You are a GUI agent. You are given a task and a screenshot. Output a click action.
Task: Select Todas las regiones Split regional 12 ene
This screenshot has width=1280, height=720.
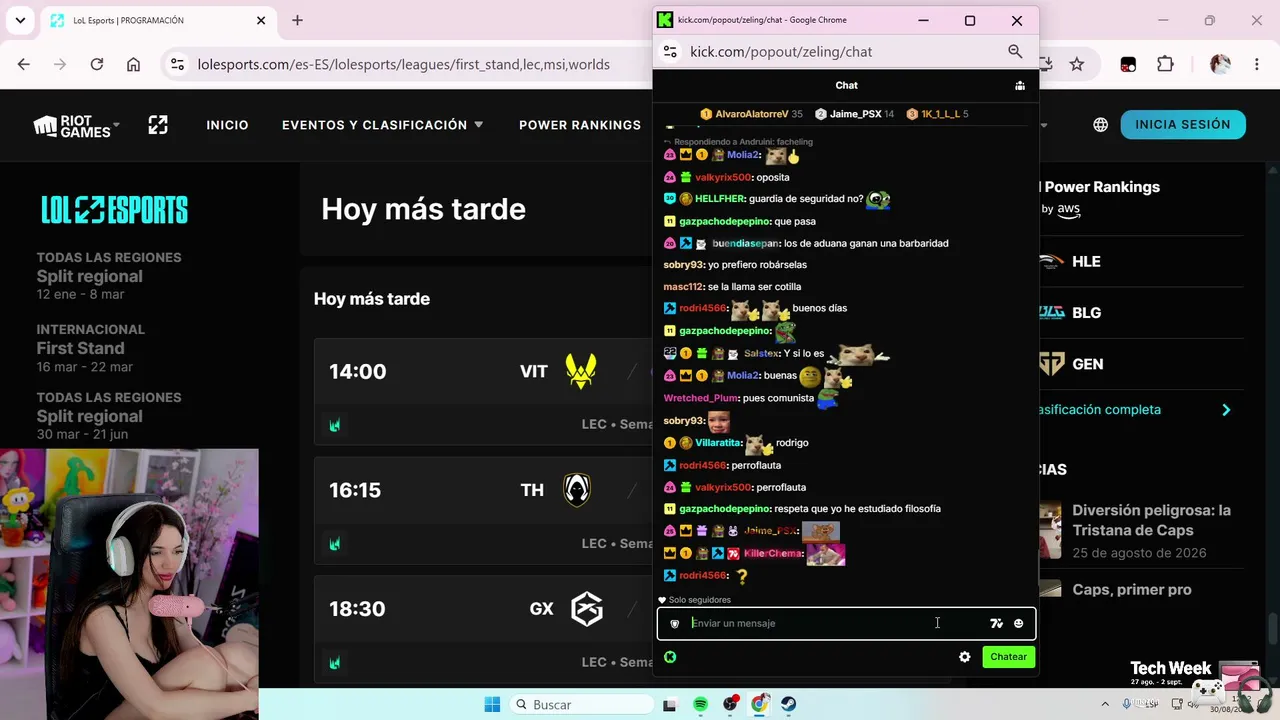pyautogui.click(x=109, y=276)
